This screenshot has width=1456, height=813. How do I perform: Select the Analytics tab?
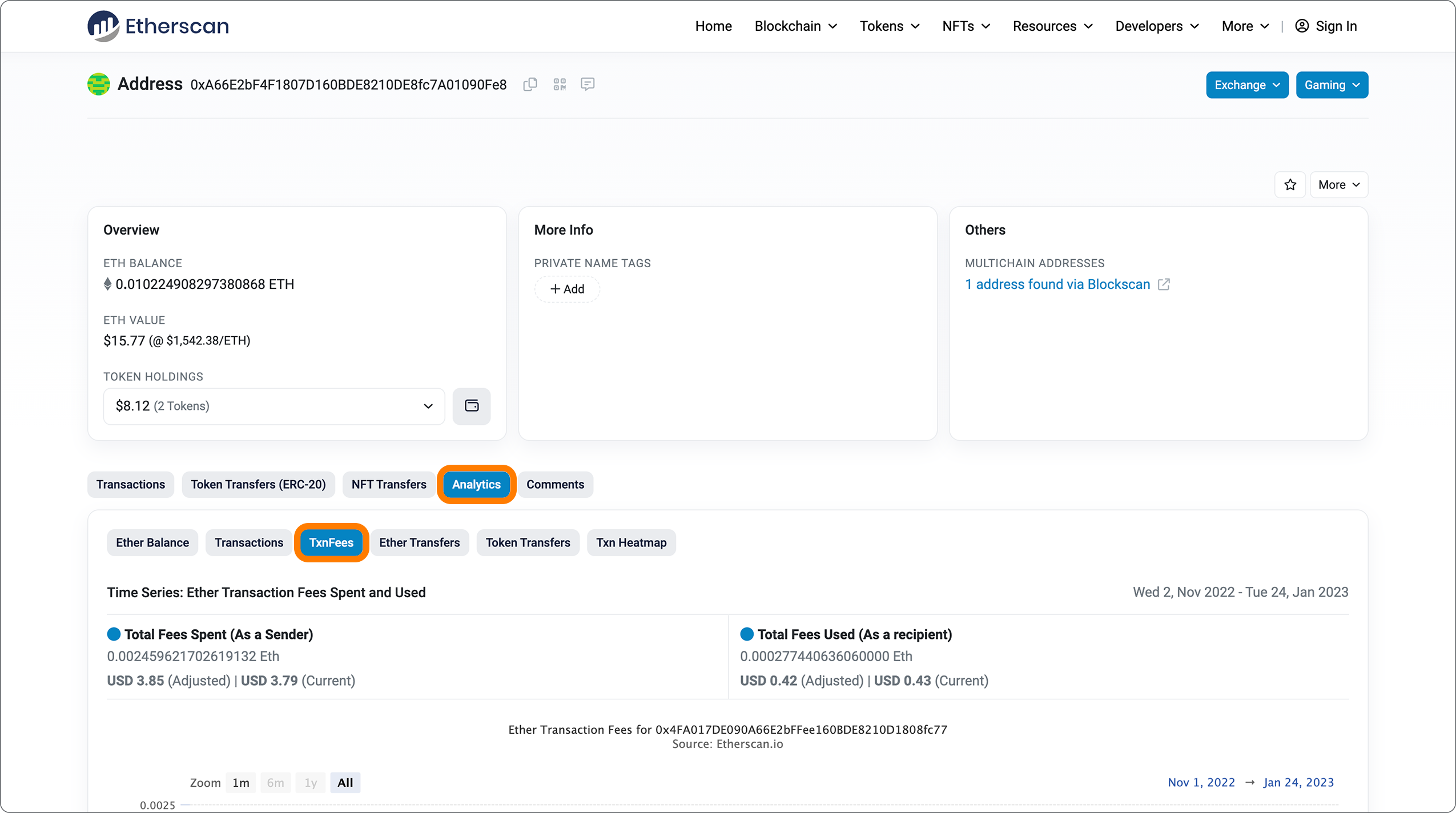[476, 484]
